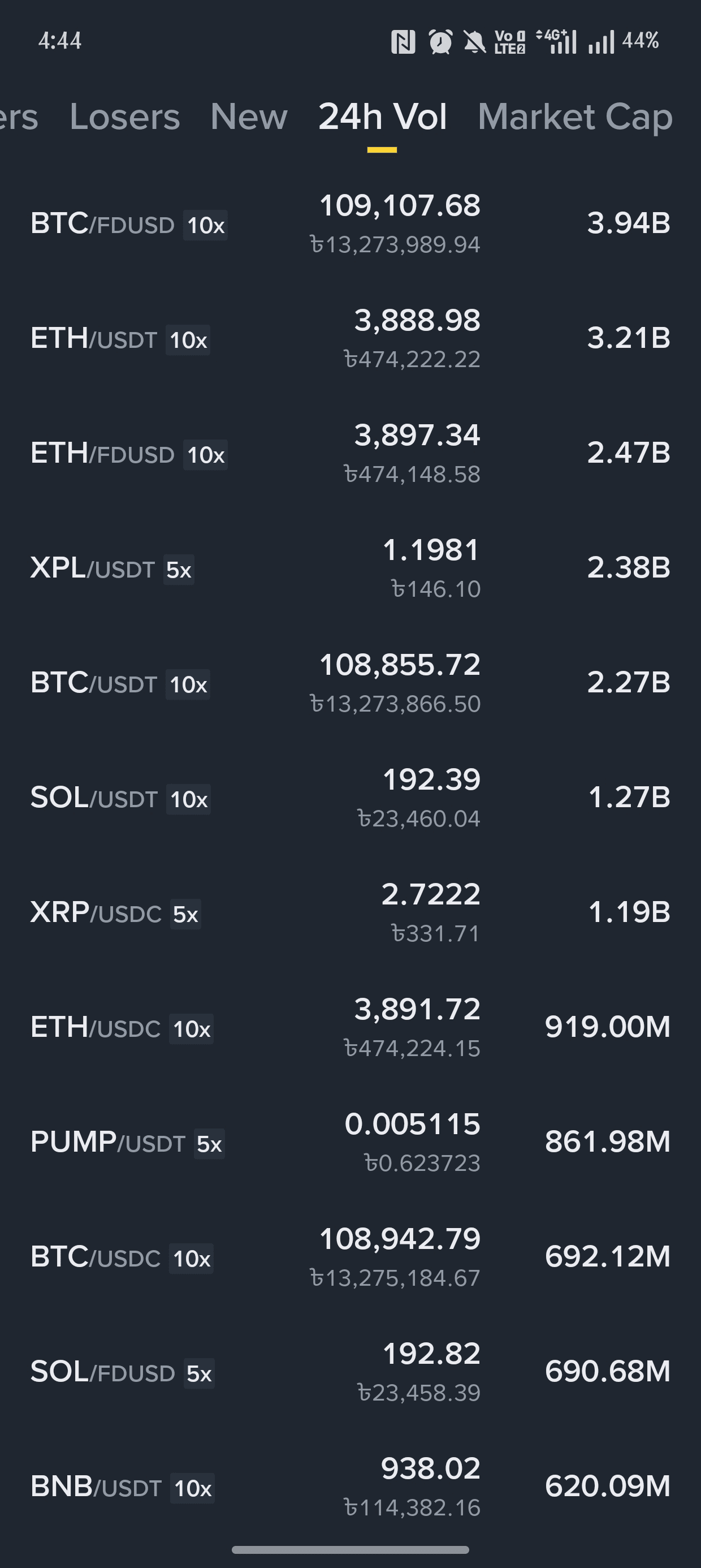
Task: Tap the 10x badge on ETH/FDUSD
Action: [206, 455]
